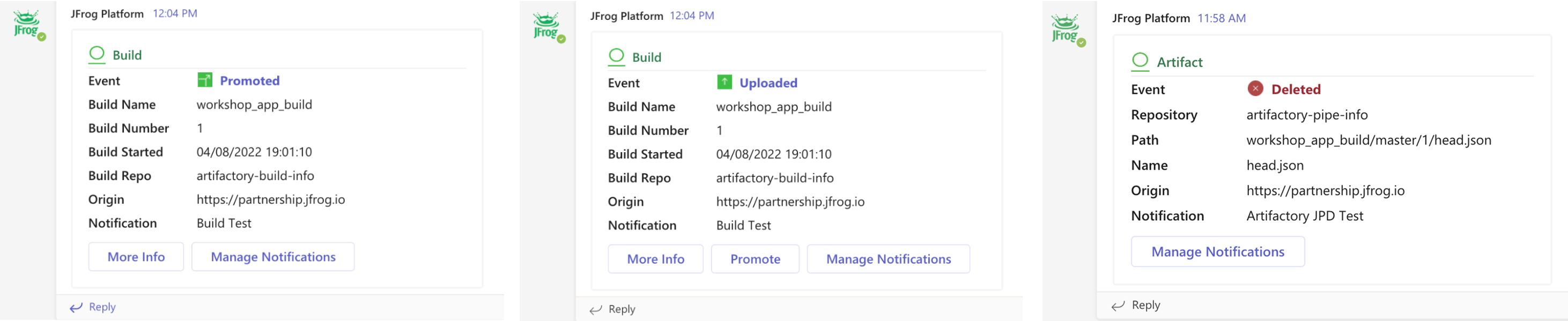Viewport: 1568px width, 321px height.
Task: Open Manage Notifications in Promoted build card
Action: [x=273, y=257]
